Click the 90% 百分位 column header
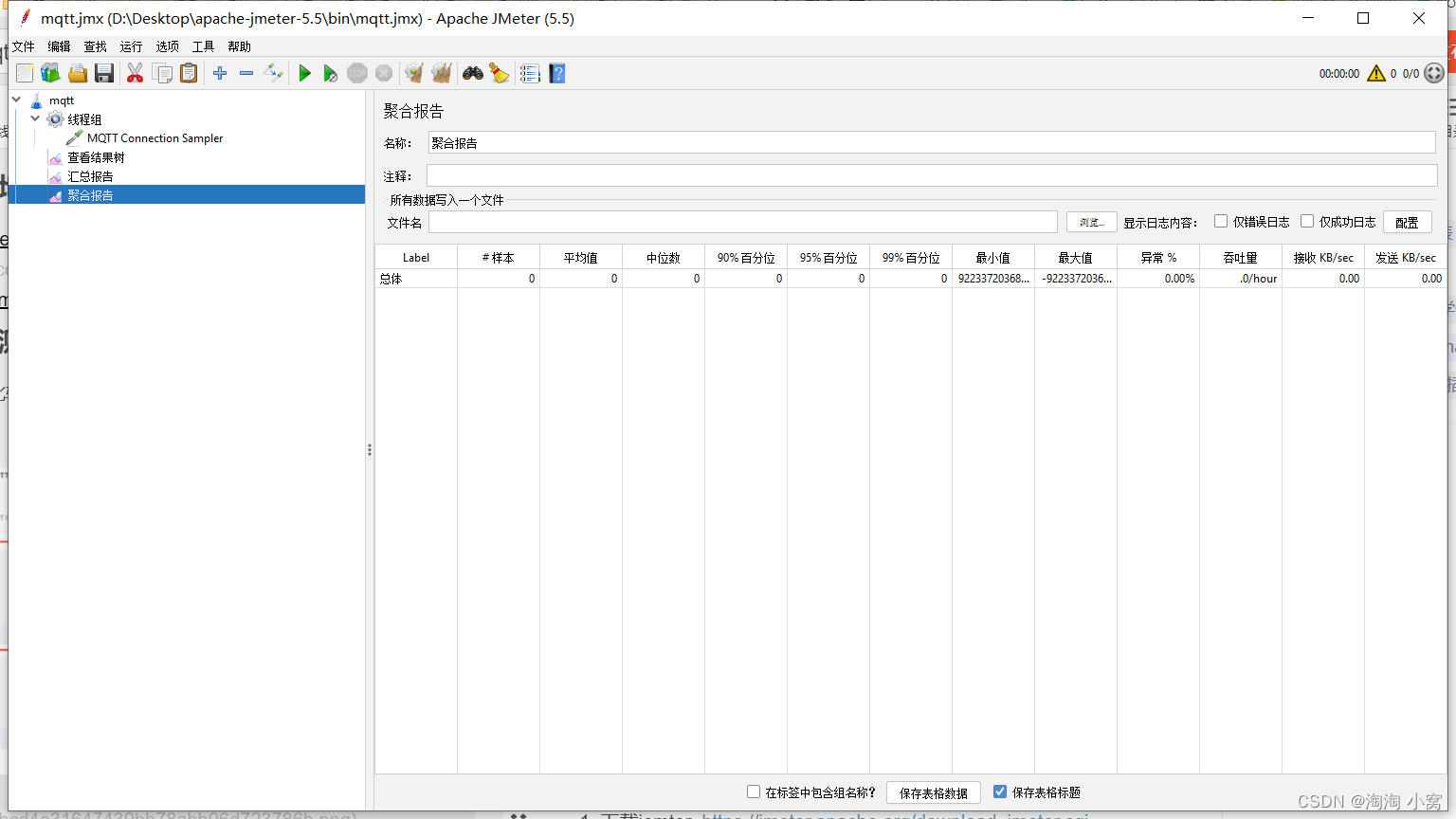Viewport: 1456px width, 819px height. pos(746,257)
